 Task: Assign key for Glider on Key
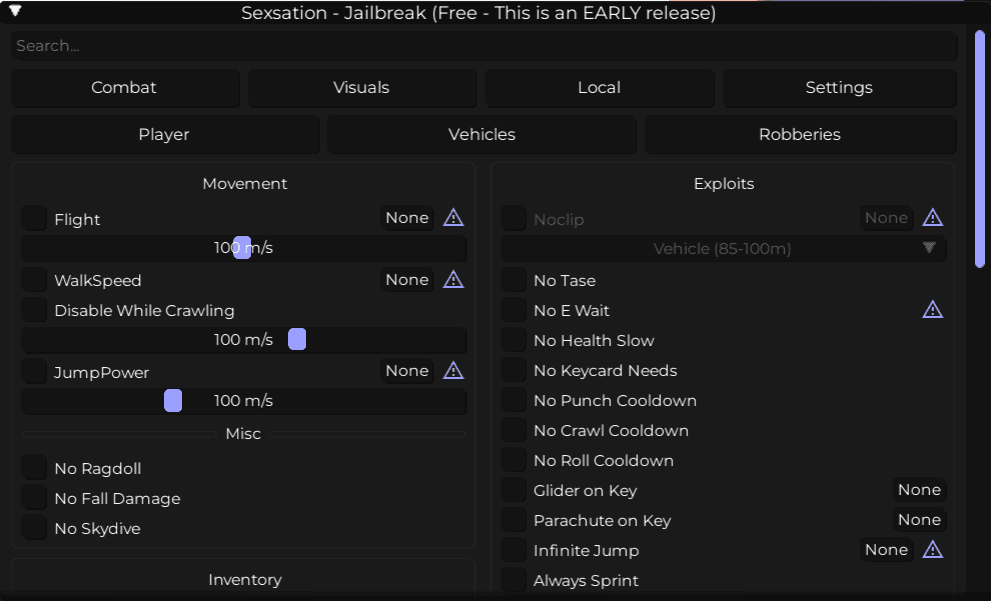click(920, 490)
